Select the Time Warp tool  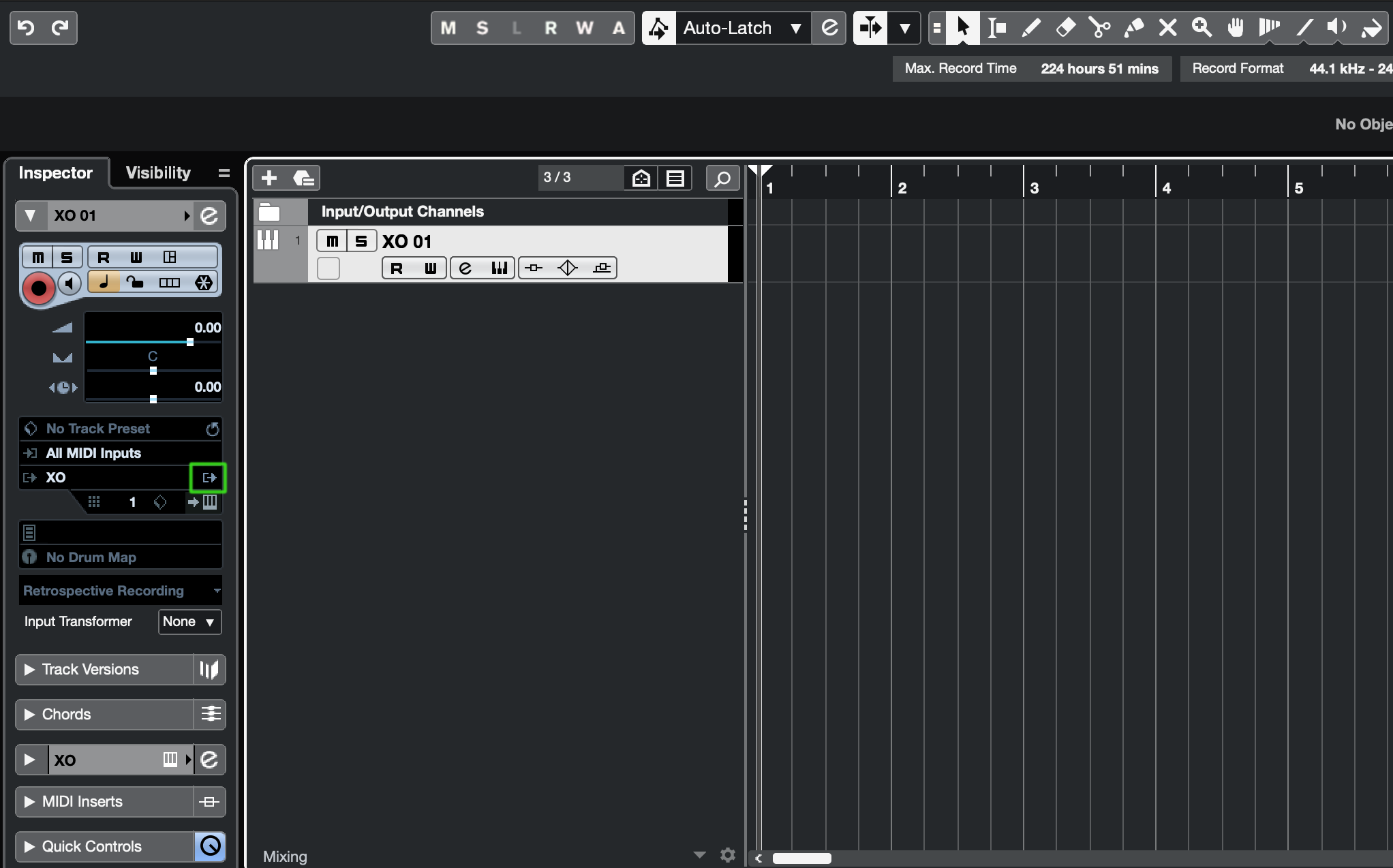pos(1270,28)
